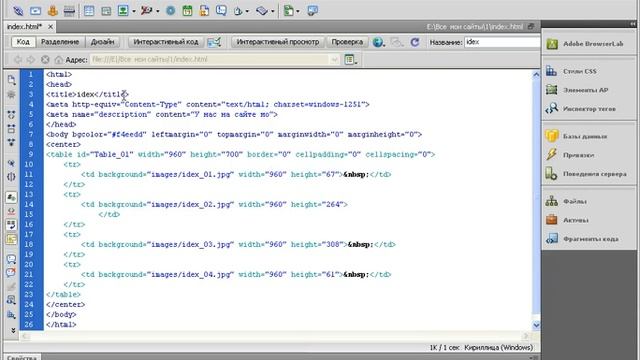Open the head tag dropdown arrow
Viewport: 640px width, 360px height.
(247, 11)
